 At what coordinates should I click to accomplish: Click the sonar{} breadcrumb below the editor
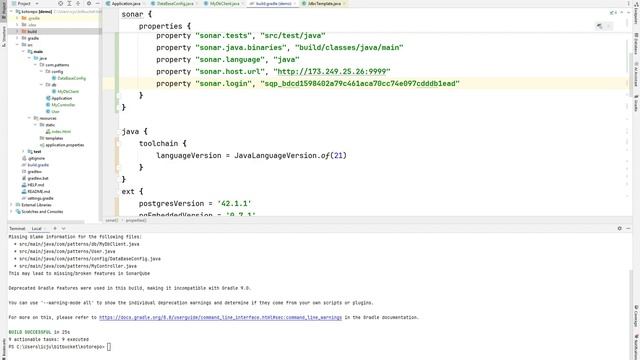111,220
